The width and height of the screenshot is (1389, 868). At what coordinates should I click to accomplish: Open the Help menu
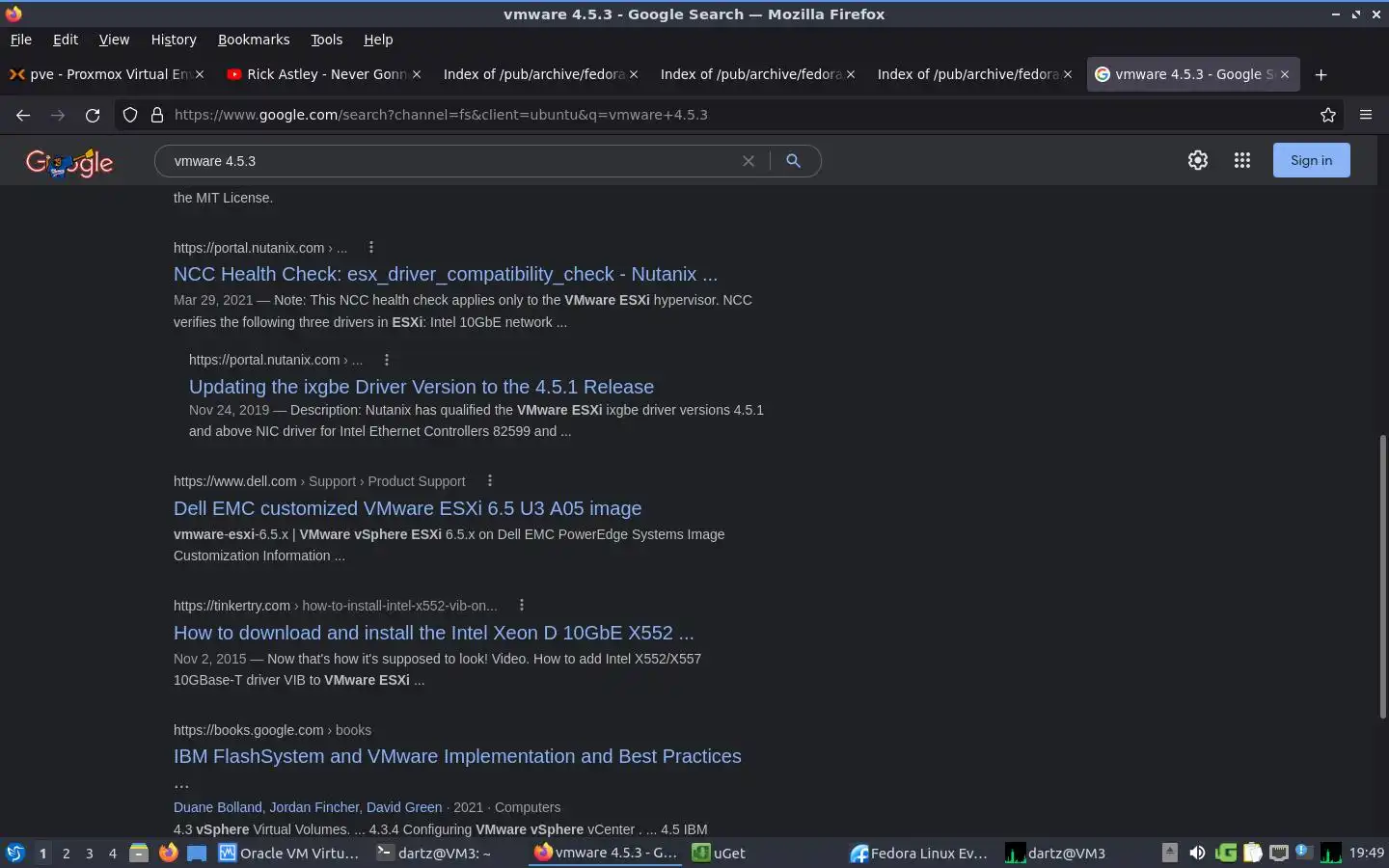[x=378, y=40]
